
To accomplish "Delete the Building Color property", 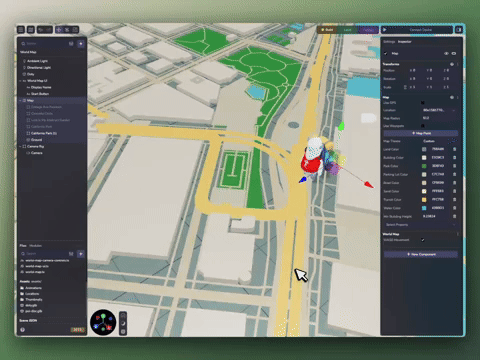I will point(454,157).
